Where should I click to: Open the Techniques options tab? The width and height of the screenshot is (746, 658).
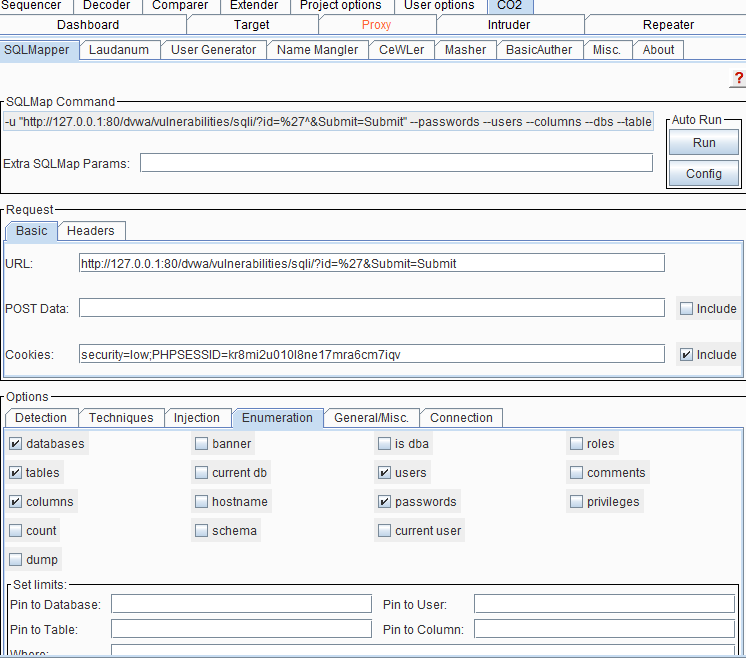coord(121,418)
